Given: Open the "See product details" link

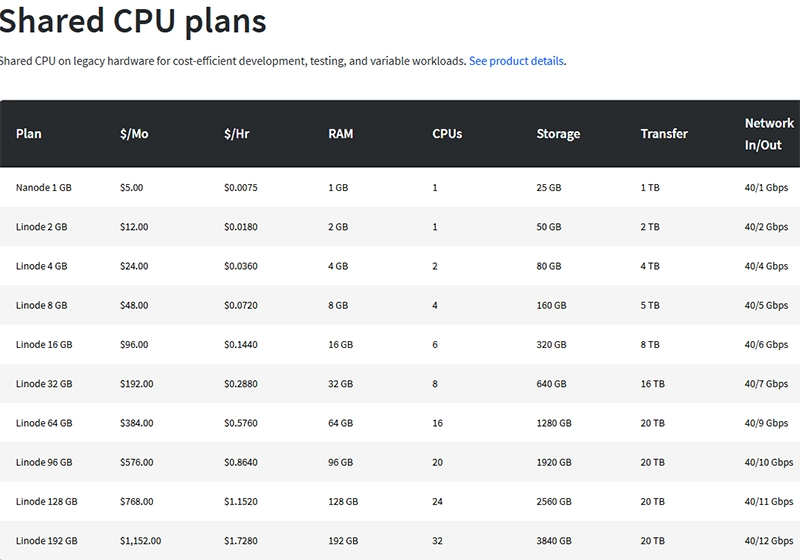Looking at the screenshot, I should point(516,61).
